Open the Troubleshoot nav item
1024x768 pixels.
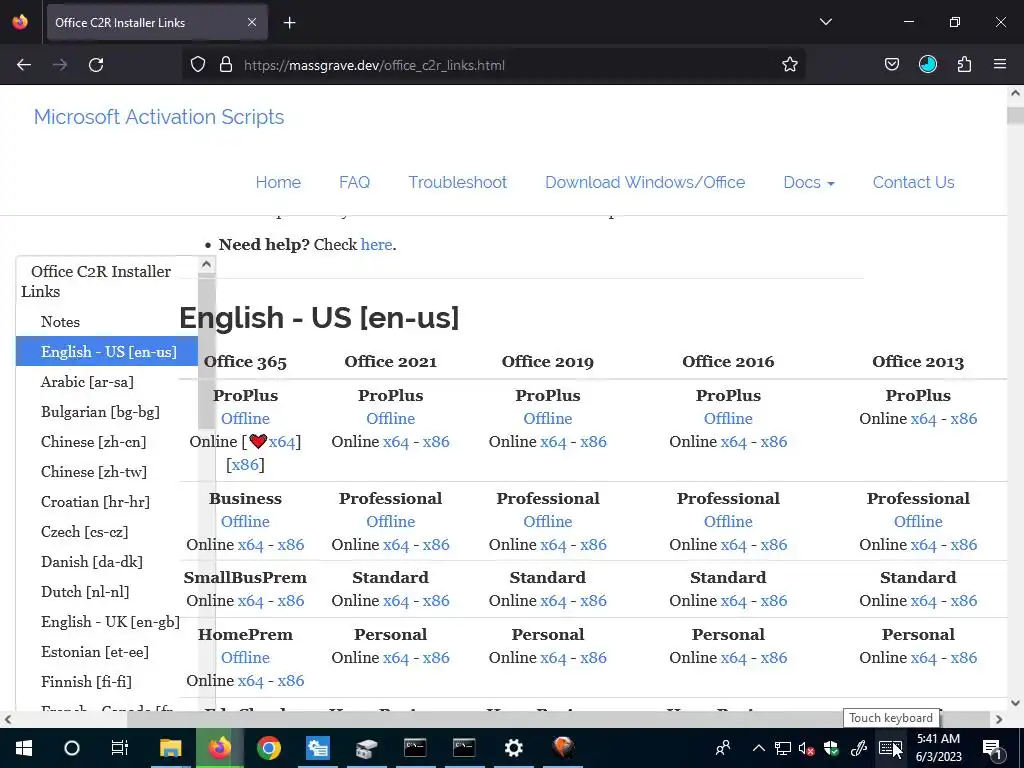(x=458, y=182)
